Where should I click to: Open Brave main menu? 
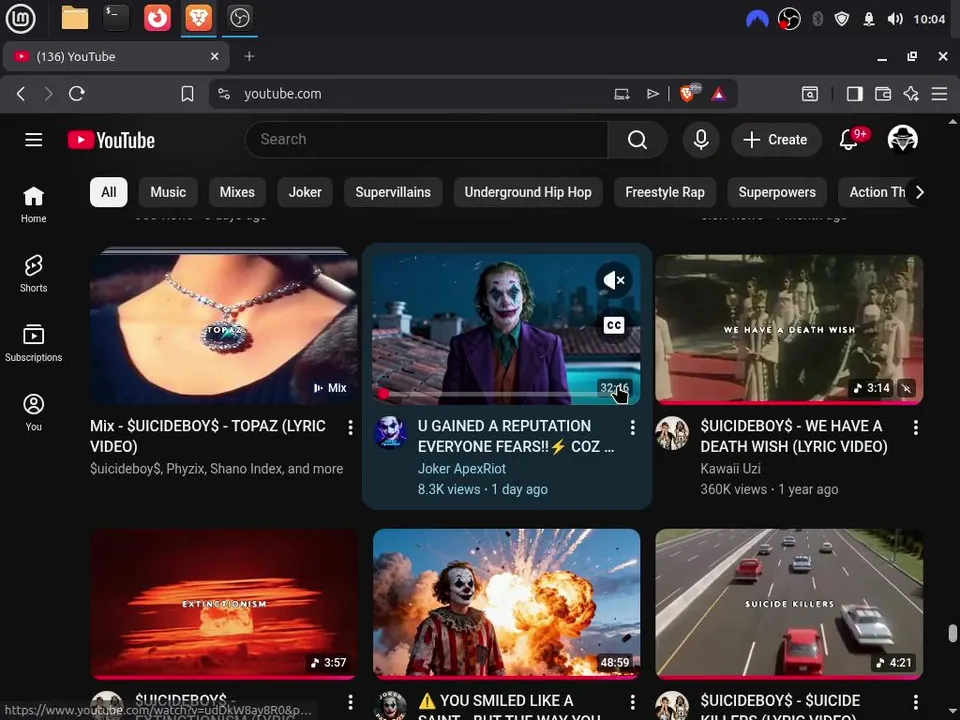939,94
